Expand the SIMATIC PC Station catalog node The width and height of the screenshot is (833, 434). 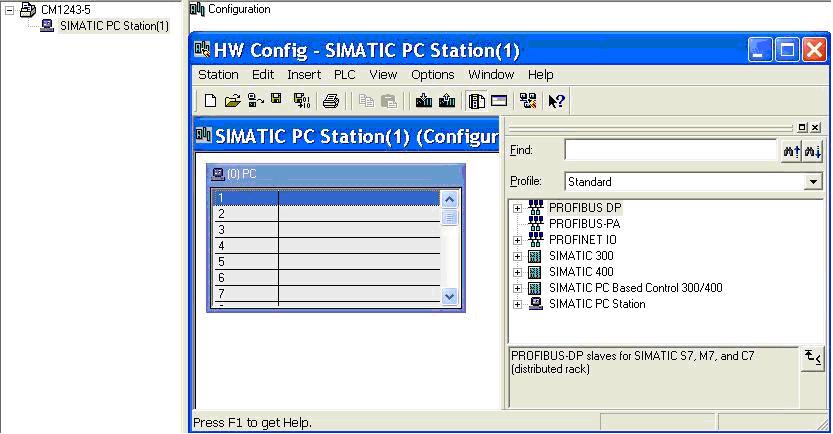(x=517, y=304)
